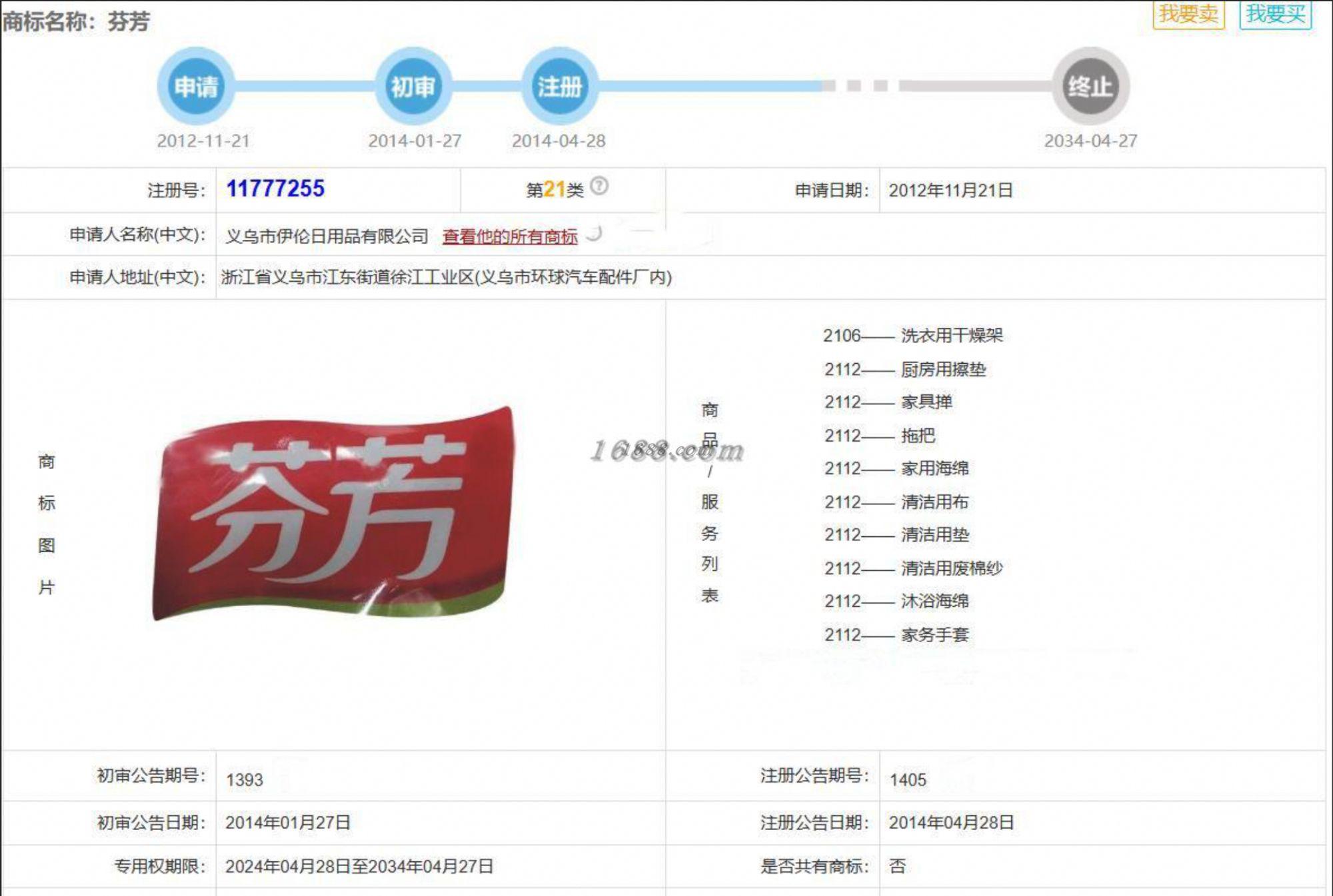Select the applicant address starting with 浙江省义乌市

point(447,277)
